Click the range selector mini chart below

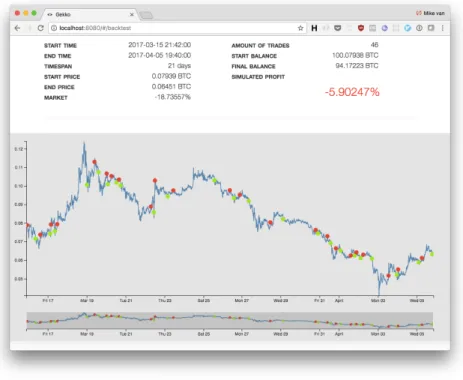click(230, 320)
